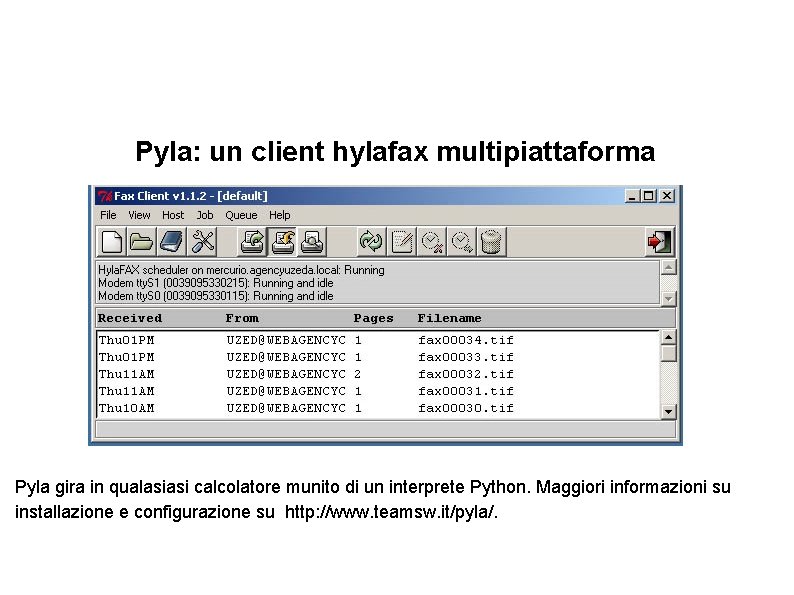794x595 pixels.
Task: Click fax list scrollbar up arrow
Action: [669, 337]
